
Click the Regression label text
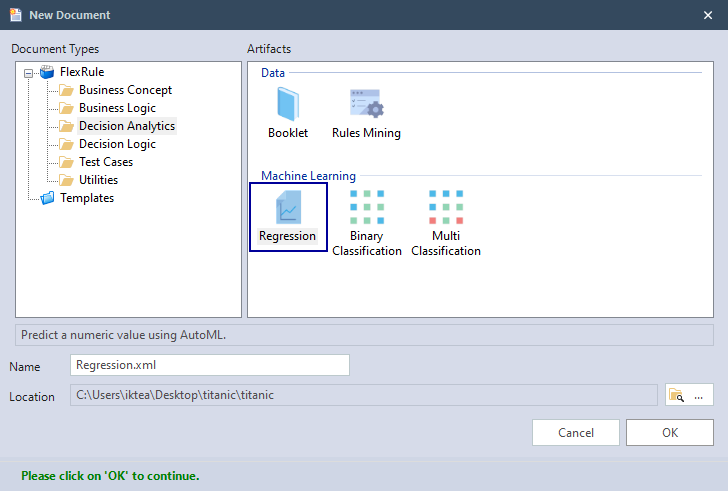tap(287, 236)
